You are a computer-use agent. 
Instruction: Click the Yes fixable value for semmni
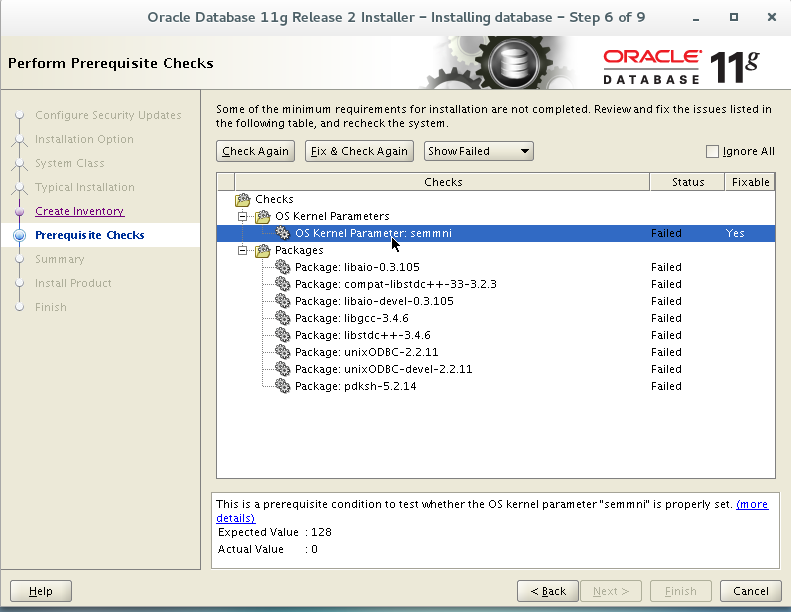pos(734,233)
